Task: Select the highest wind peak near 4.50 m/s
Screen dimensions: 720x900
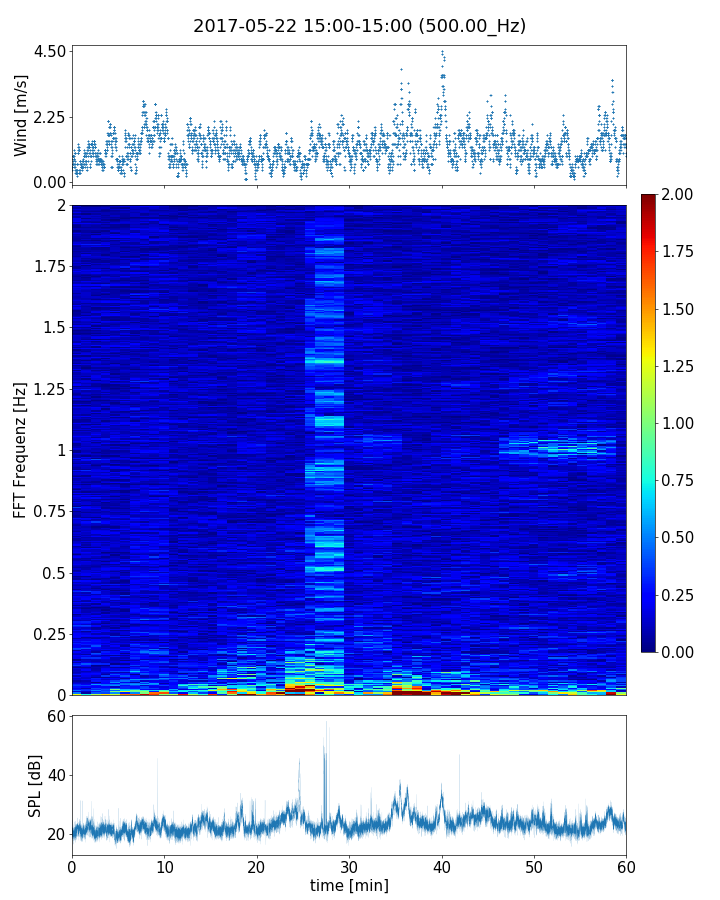Action: [442, 52]
